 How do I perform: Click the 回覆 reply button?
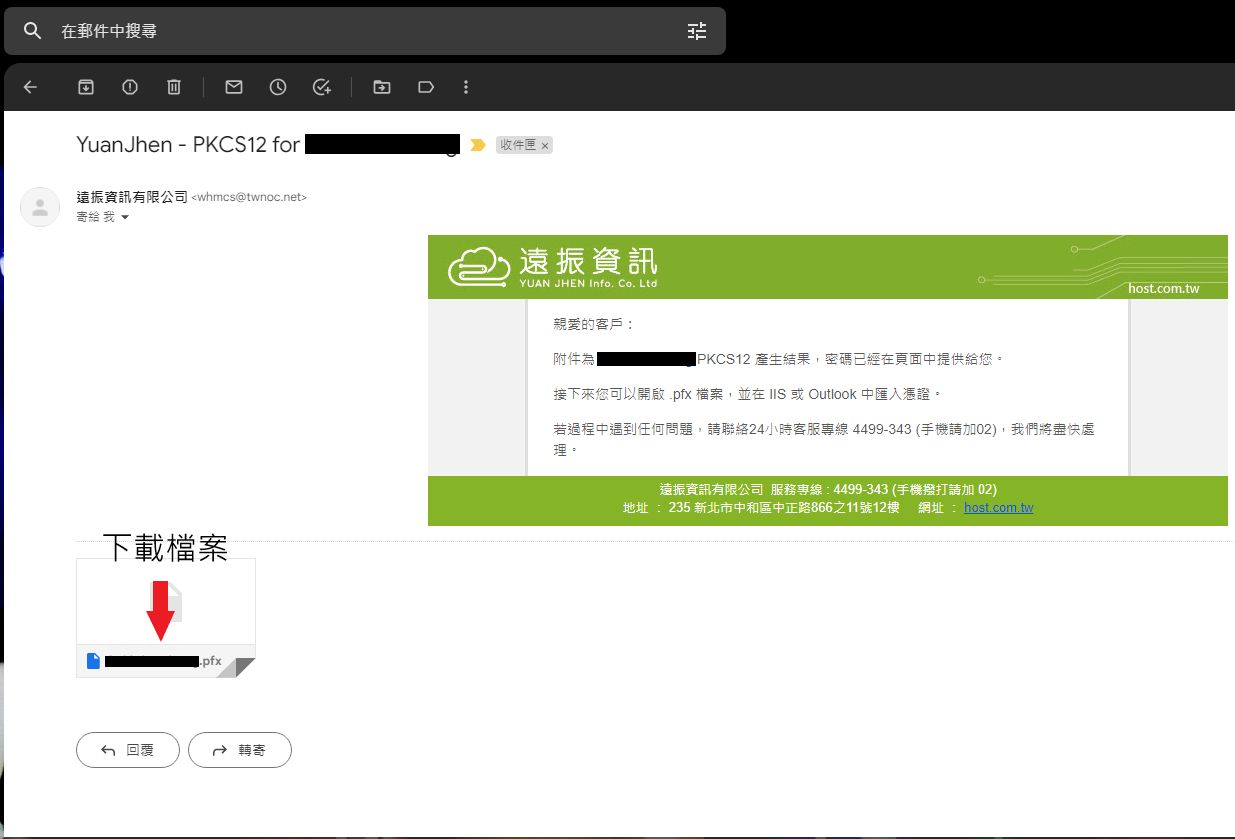127,750
